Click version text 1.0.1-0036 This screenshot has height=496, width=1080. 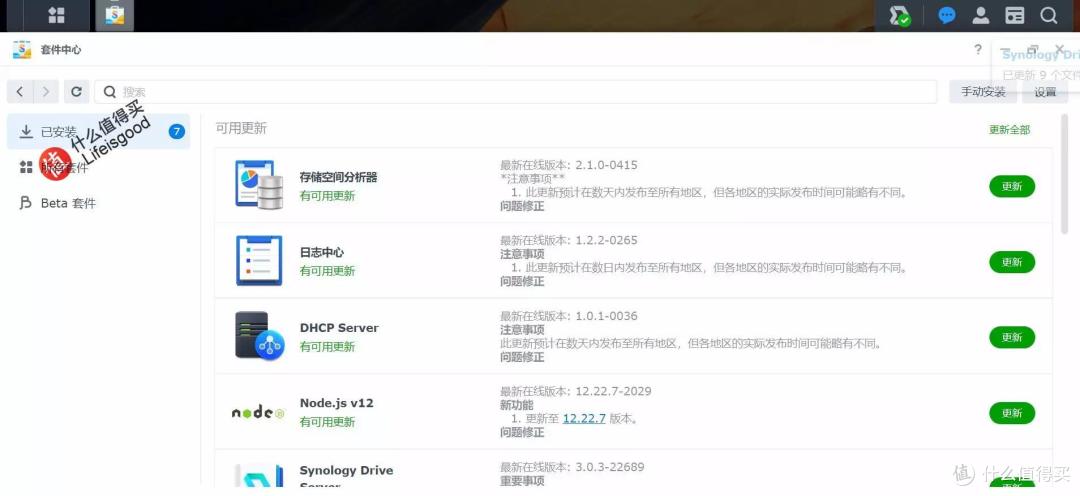[606, 316]
